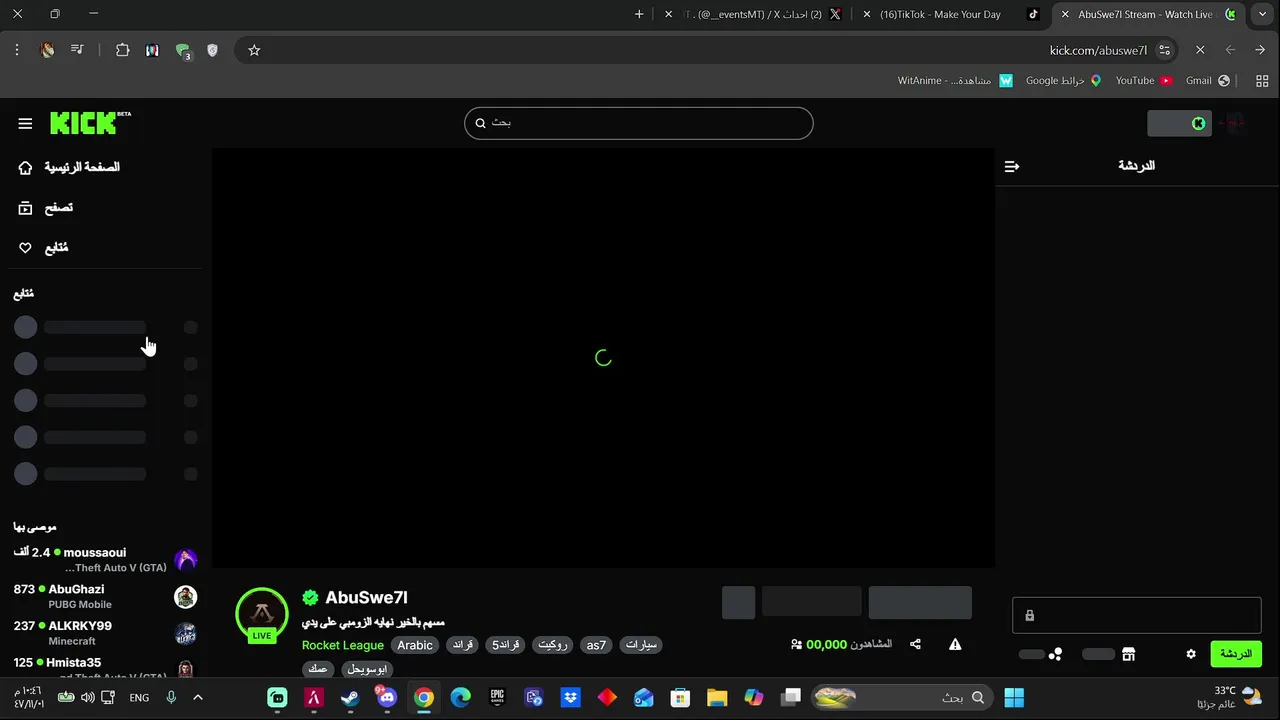The height and width of the screenshot is (720, 1280).
Task: Open chat settings gear
Action: (x=1191, y=654)
